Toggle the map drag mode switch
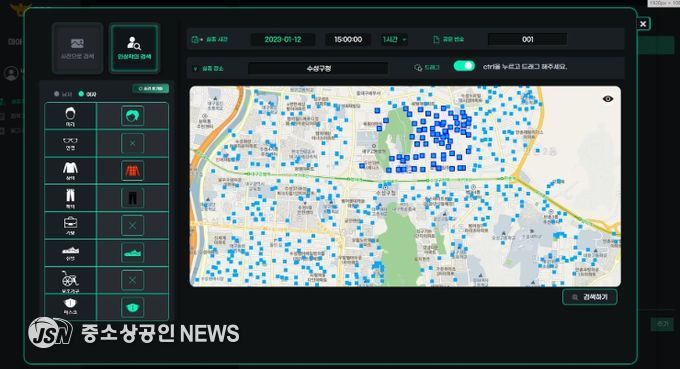The image size is (680, 369). tap(464, 66)
